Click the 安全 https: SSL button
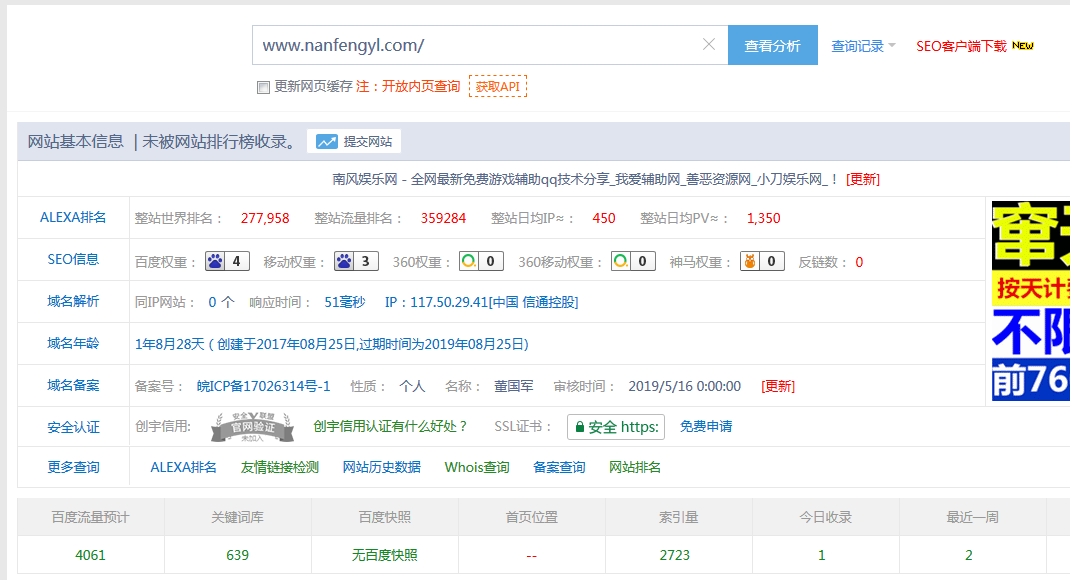 point(616,427)
